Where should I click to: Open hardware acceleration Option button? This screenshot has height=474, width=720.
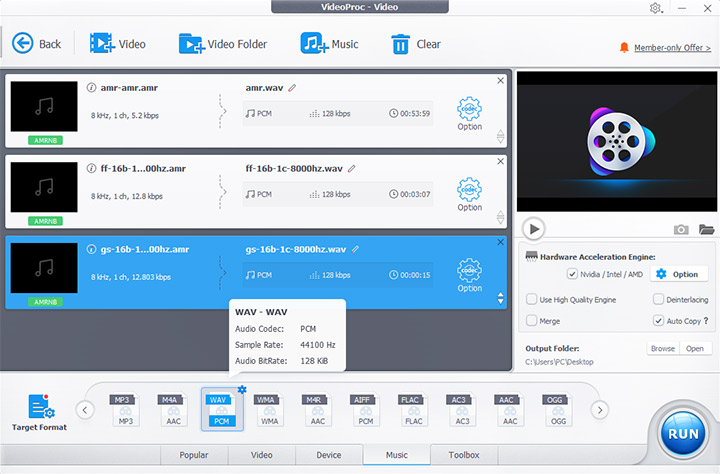tap(678, 274)
